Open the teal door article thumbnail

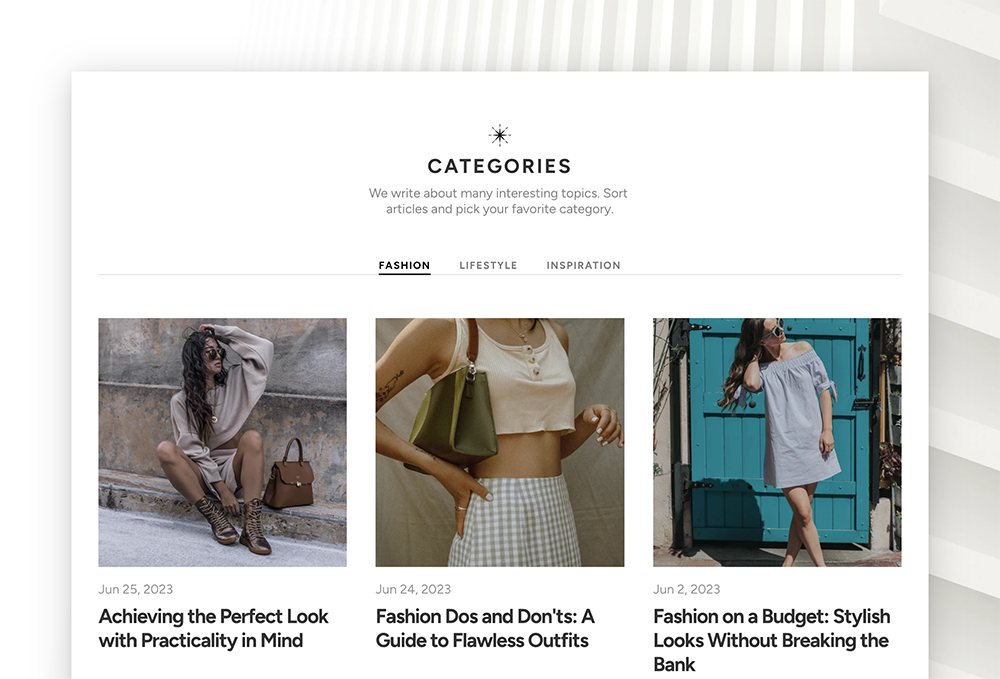777,442
